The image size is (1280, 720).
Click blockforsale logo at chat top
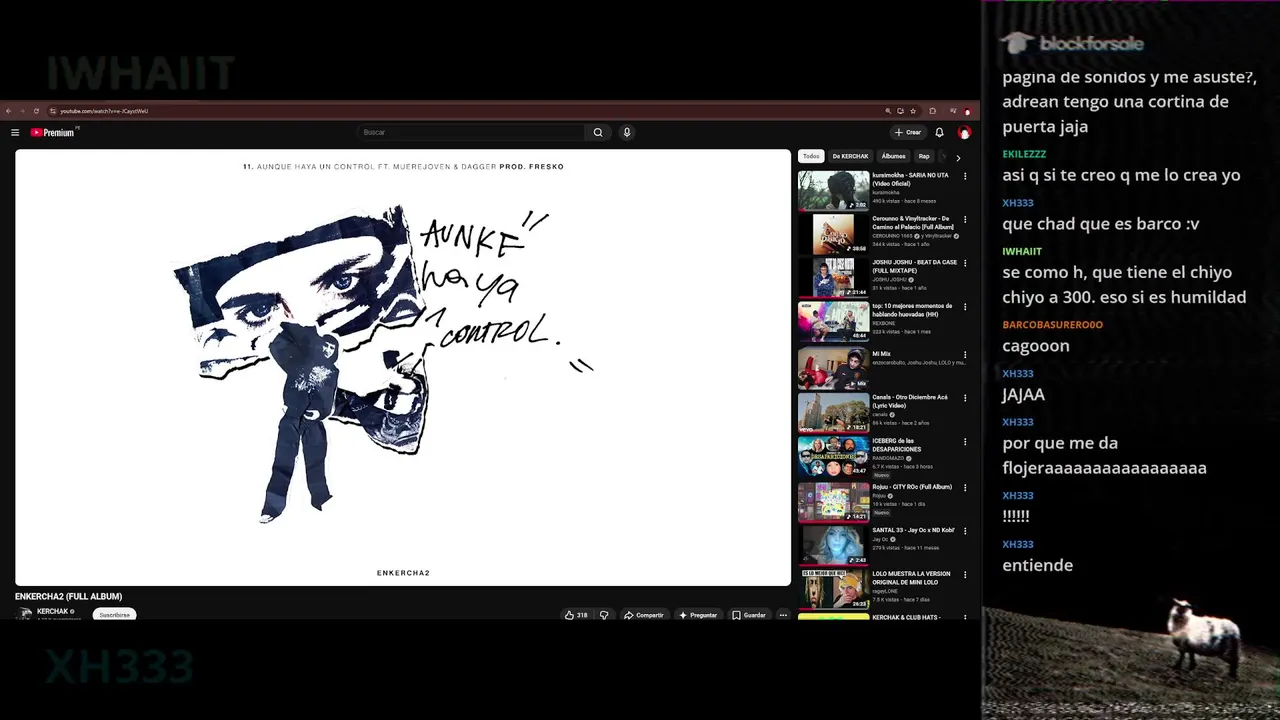tap(1073, 43)
